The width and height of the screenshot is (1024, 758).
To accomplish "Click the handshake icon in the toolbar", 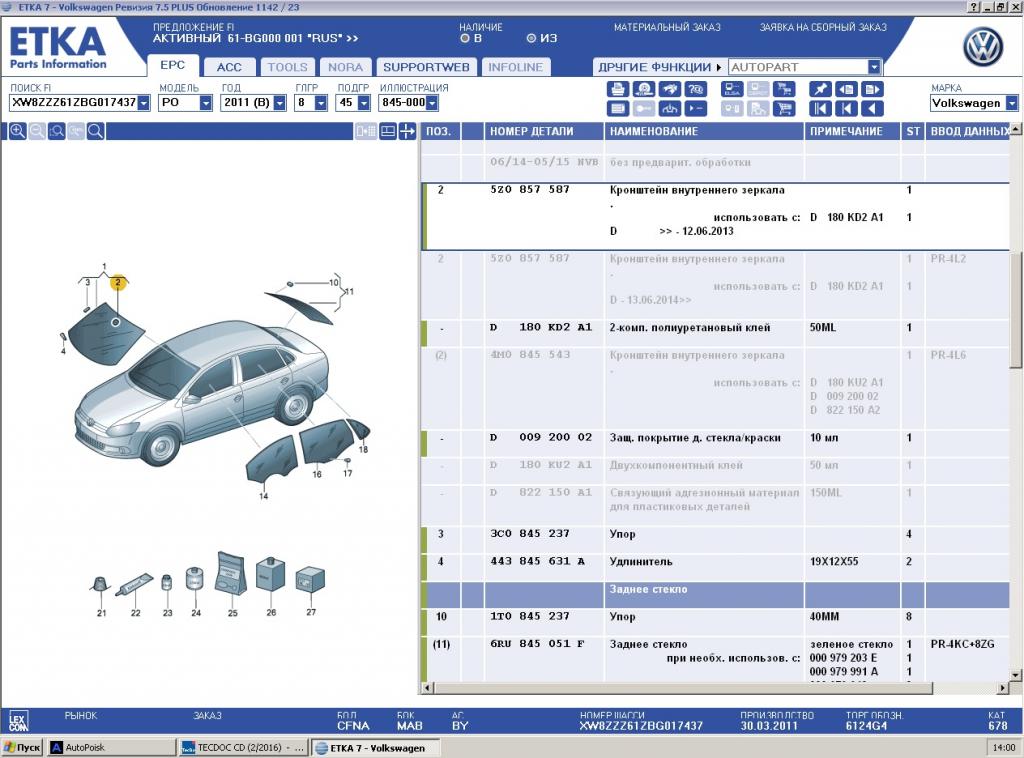I will [669, 89].
